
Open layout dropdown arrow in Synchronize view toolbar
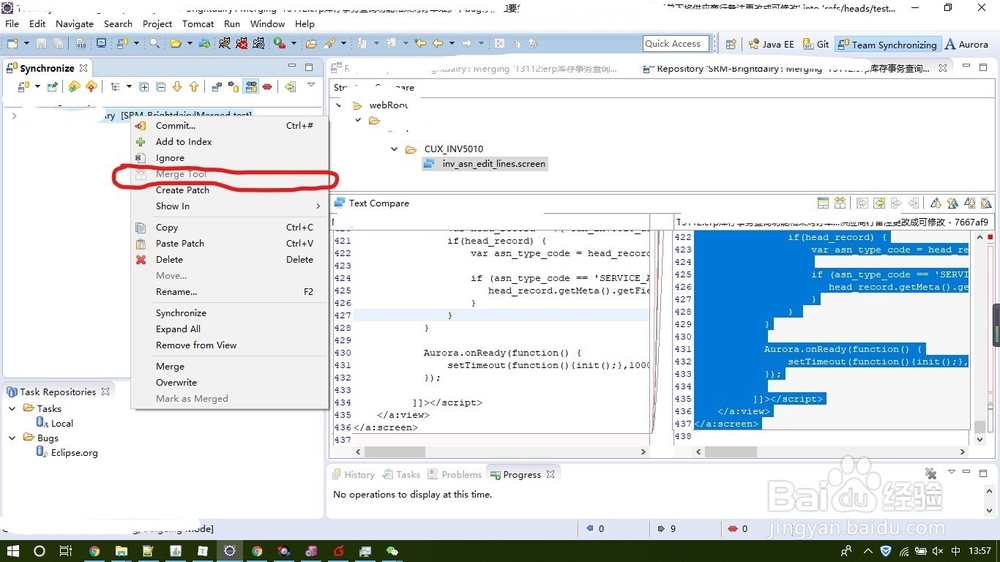click(128, 86)
